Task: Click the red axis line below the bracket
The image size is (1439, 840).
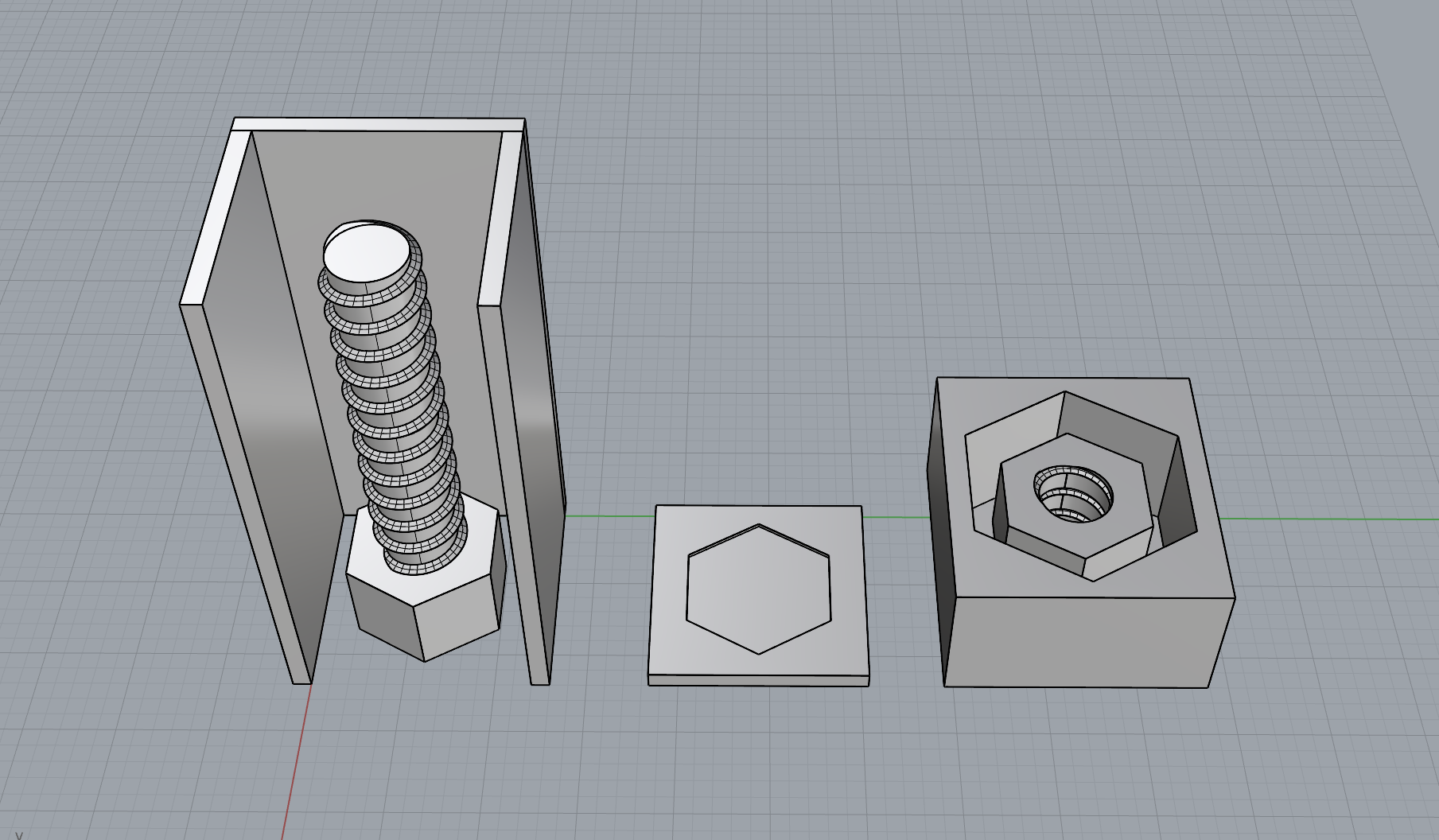Action: [x=294, y=764]
